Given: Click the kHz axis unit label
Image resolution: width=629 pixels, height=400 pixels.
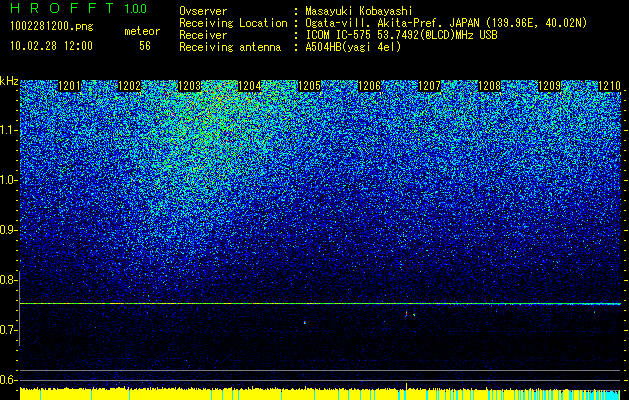Looking at the screenshot, I should pyautogui.click(x=9, y=81).
